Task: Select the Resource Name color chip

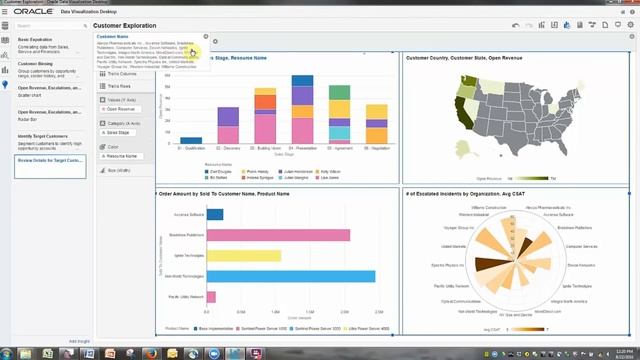Action: pyautogui.click(x=121, y=156)
